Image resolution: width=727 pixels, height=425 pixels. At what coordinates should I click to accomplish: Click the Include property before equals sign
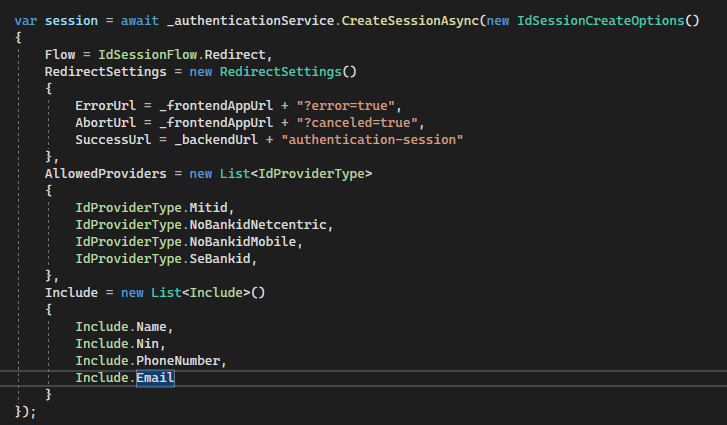tap(71, 293)
